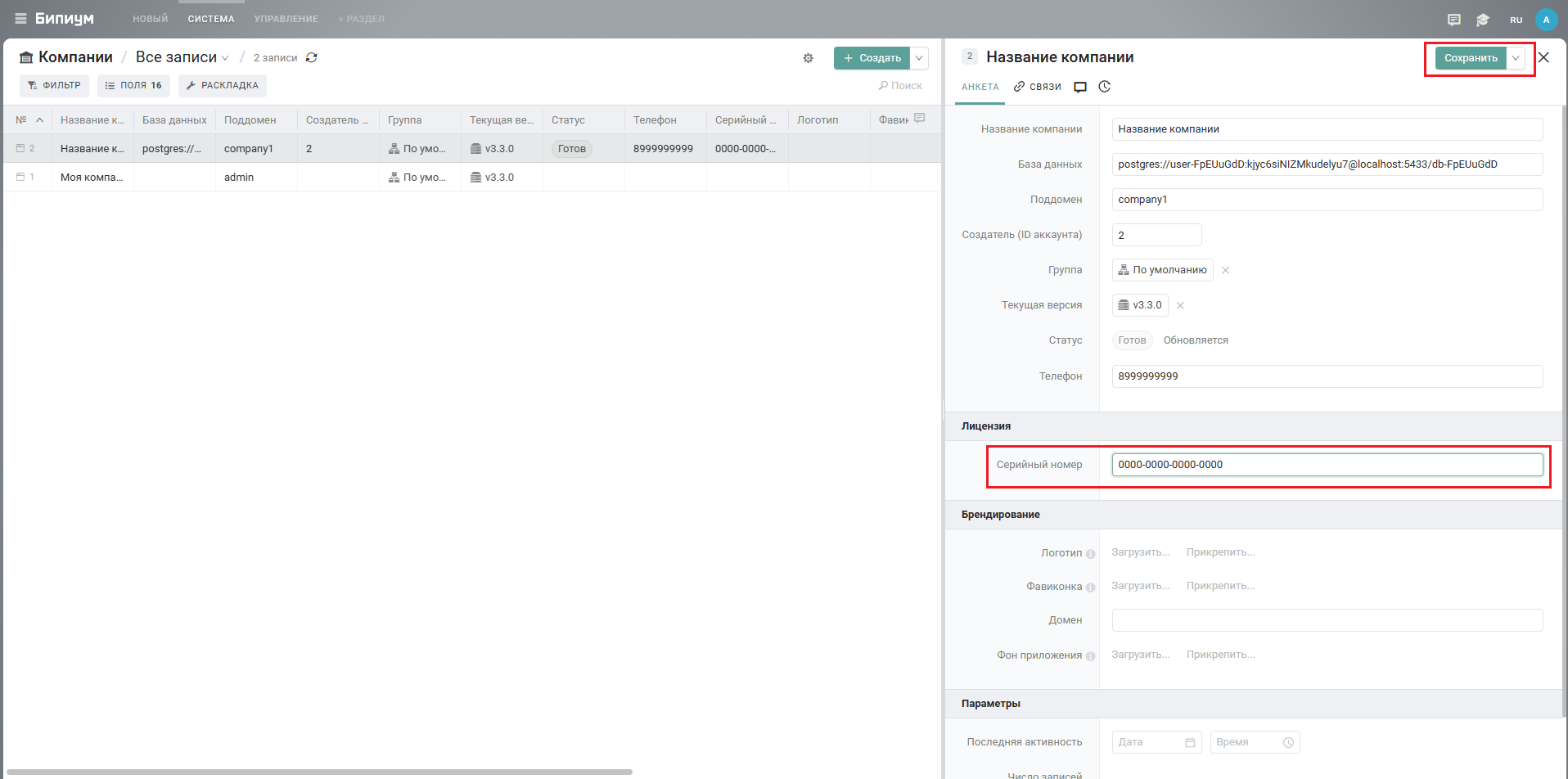Click Загрузить for Логотип

tap(1140, 552)
